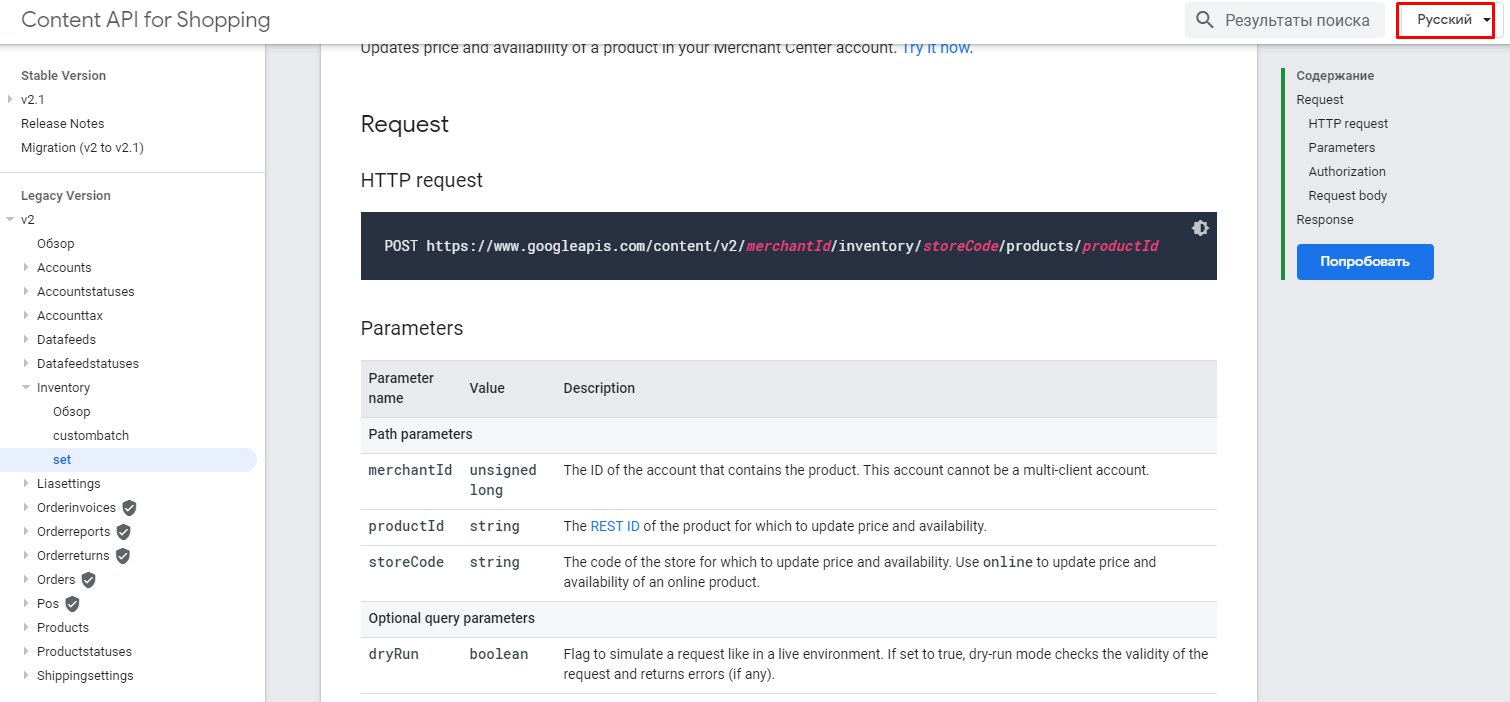Open the Accounts item in sidebar
Viewport: 1510px width, 702px height.
pos(64,268)
